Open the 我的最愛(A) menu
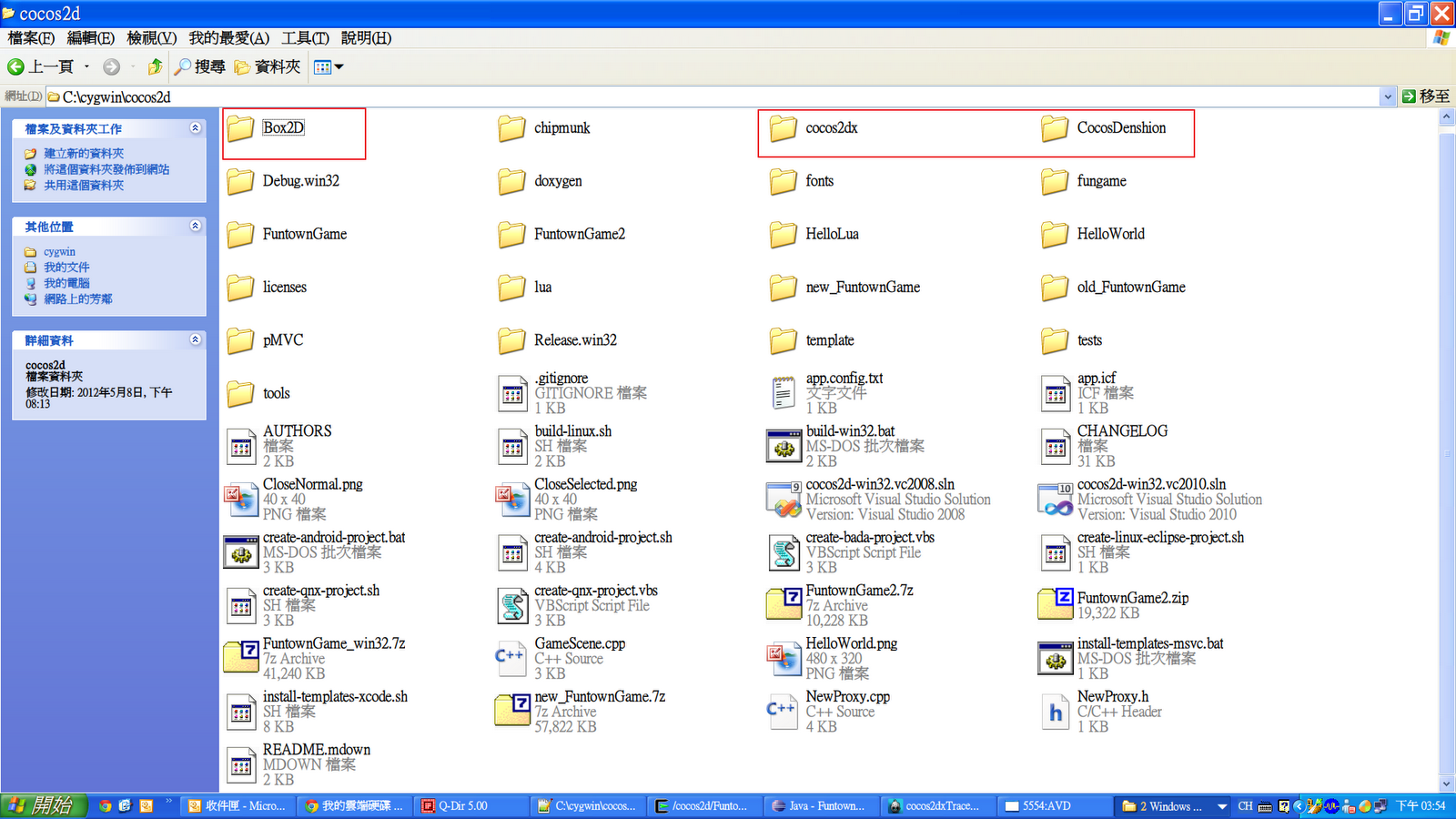The width and height of the screenshot is (1456, 819). (x=229, y=38)
